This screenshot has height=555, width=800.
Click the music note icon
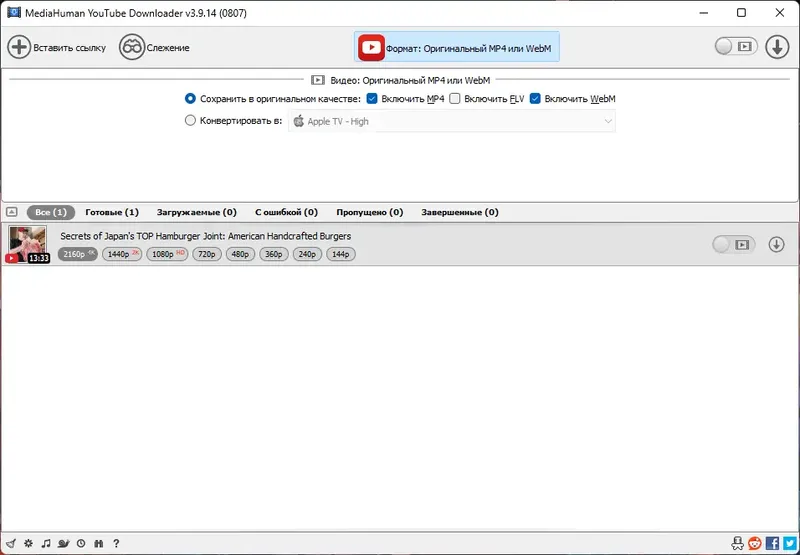[46, 543]
